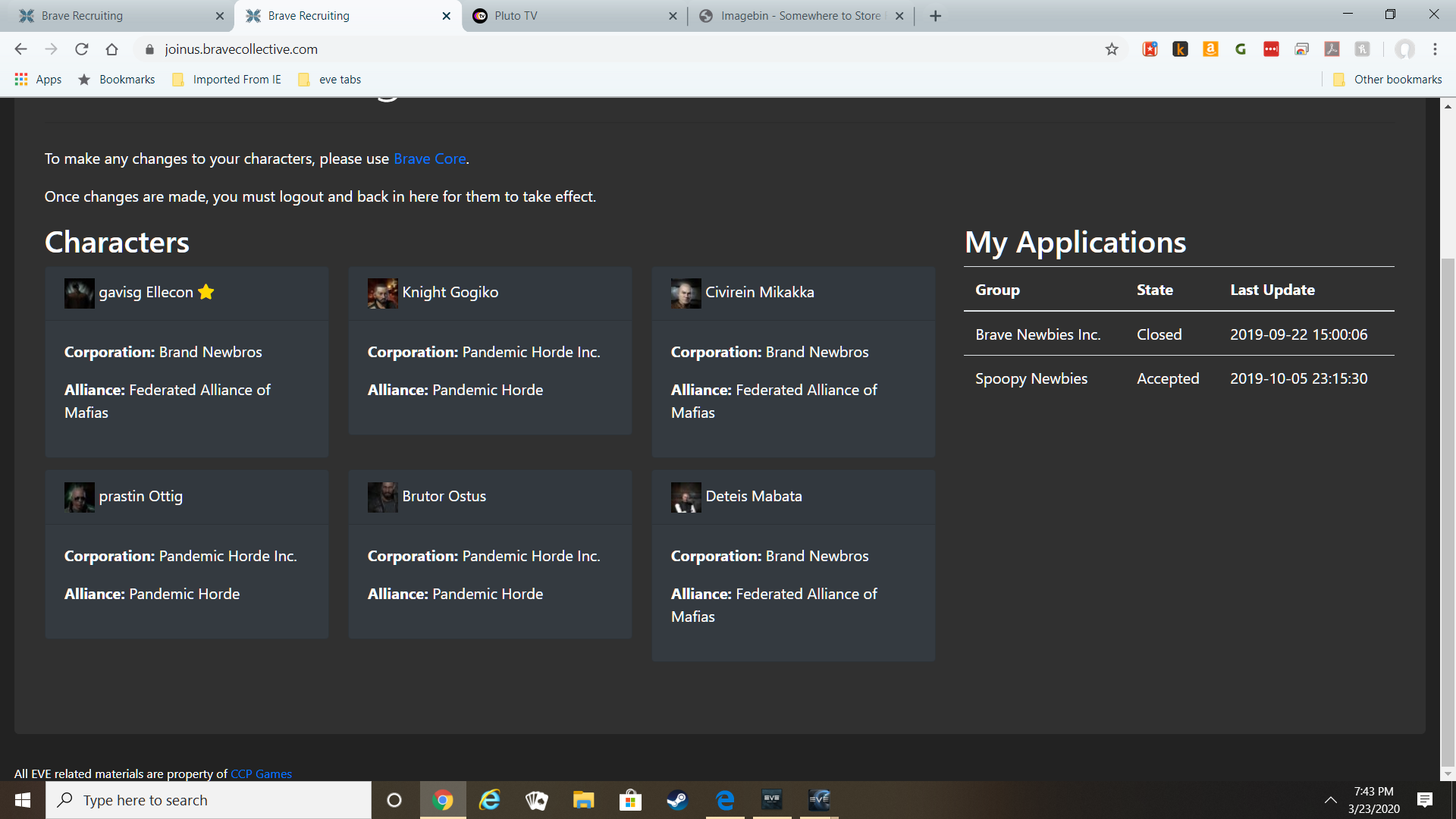
Task: Click the browser forward arrow
Action: tap(51, 49)
